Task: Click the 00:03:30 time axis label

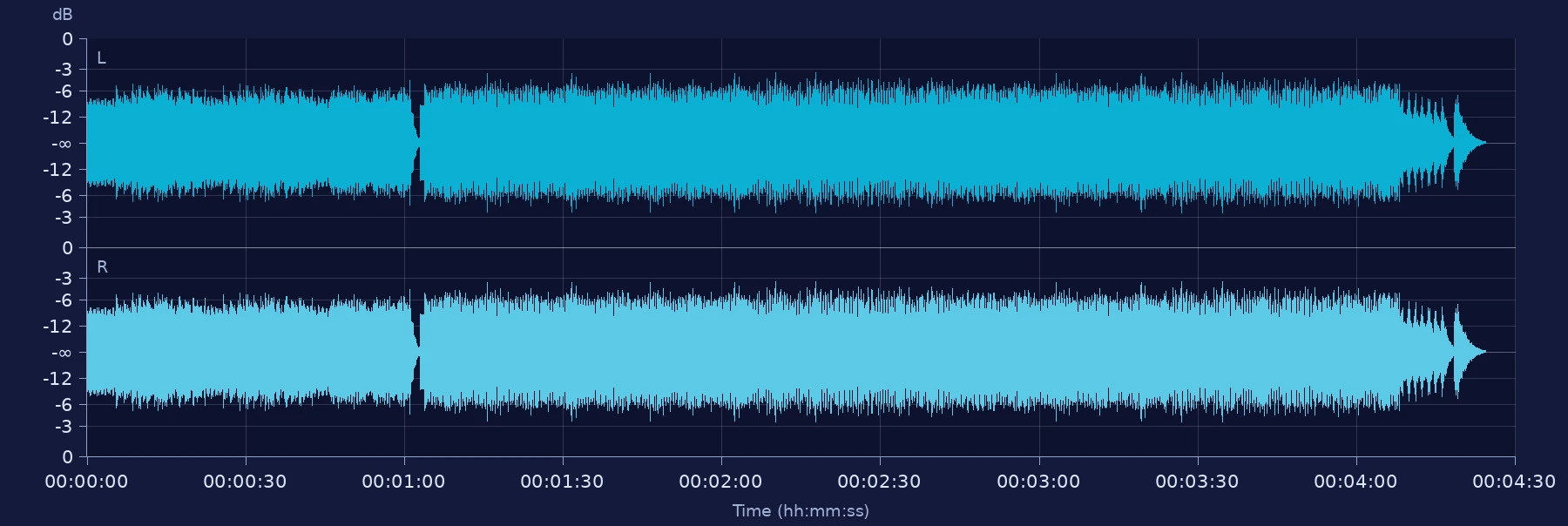Action: pos(1197,482)
